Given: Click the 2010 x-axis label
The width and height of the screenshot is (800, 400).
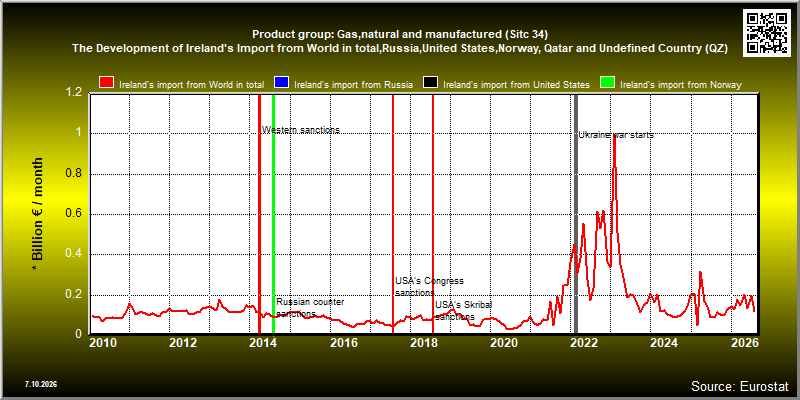Looking at the screenshot, I should (103, 343).
